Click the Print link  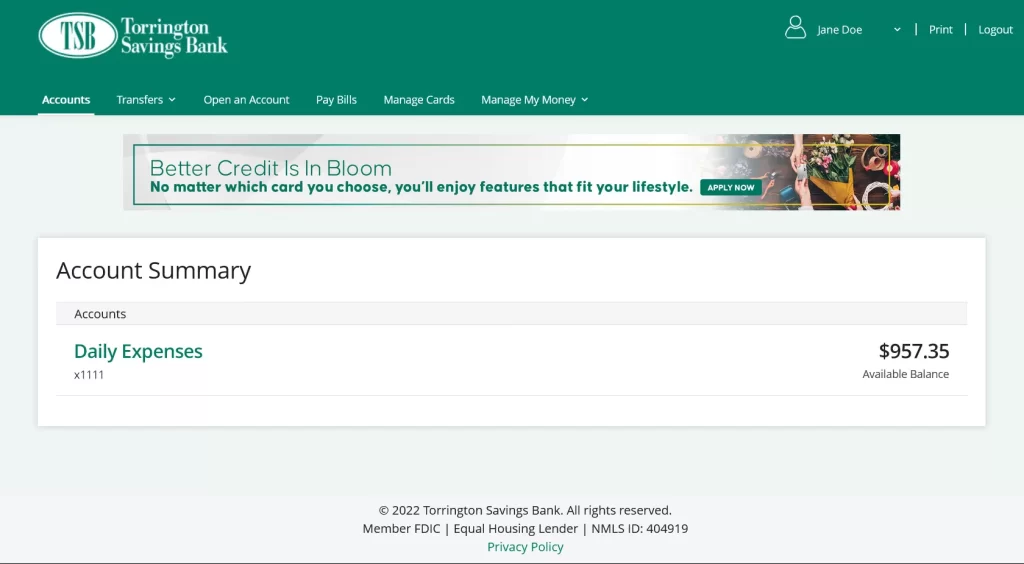tap(940, 29)
